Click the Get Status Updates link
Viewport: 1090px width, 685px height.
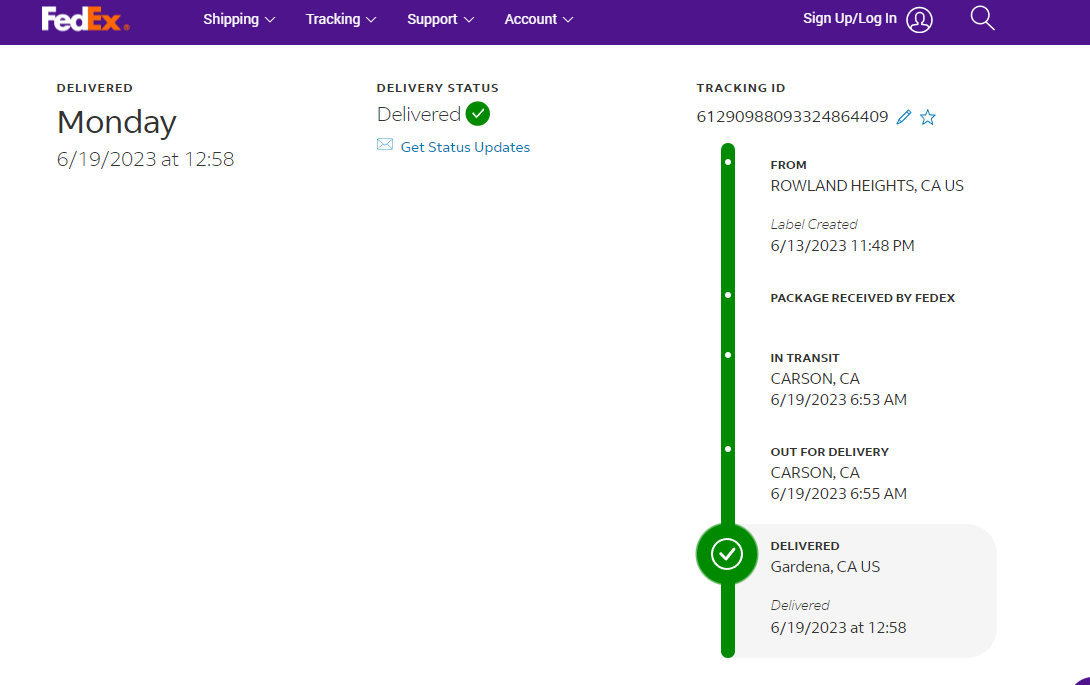pos(465,147)
